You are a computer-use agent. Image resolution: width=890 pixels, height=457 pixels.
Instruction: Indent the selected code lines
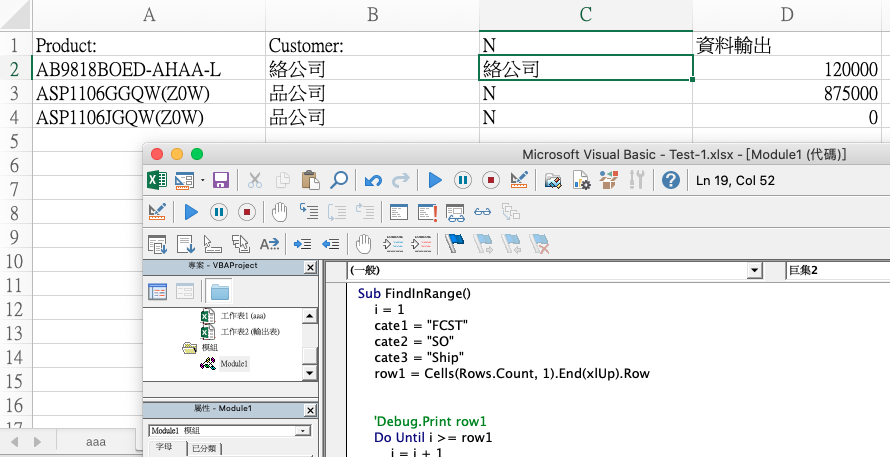pos(303,244)
